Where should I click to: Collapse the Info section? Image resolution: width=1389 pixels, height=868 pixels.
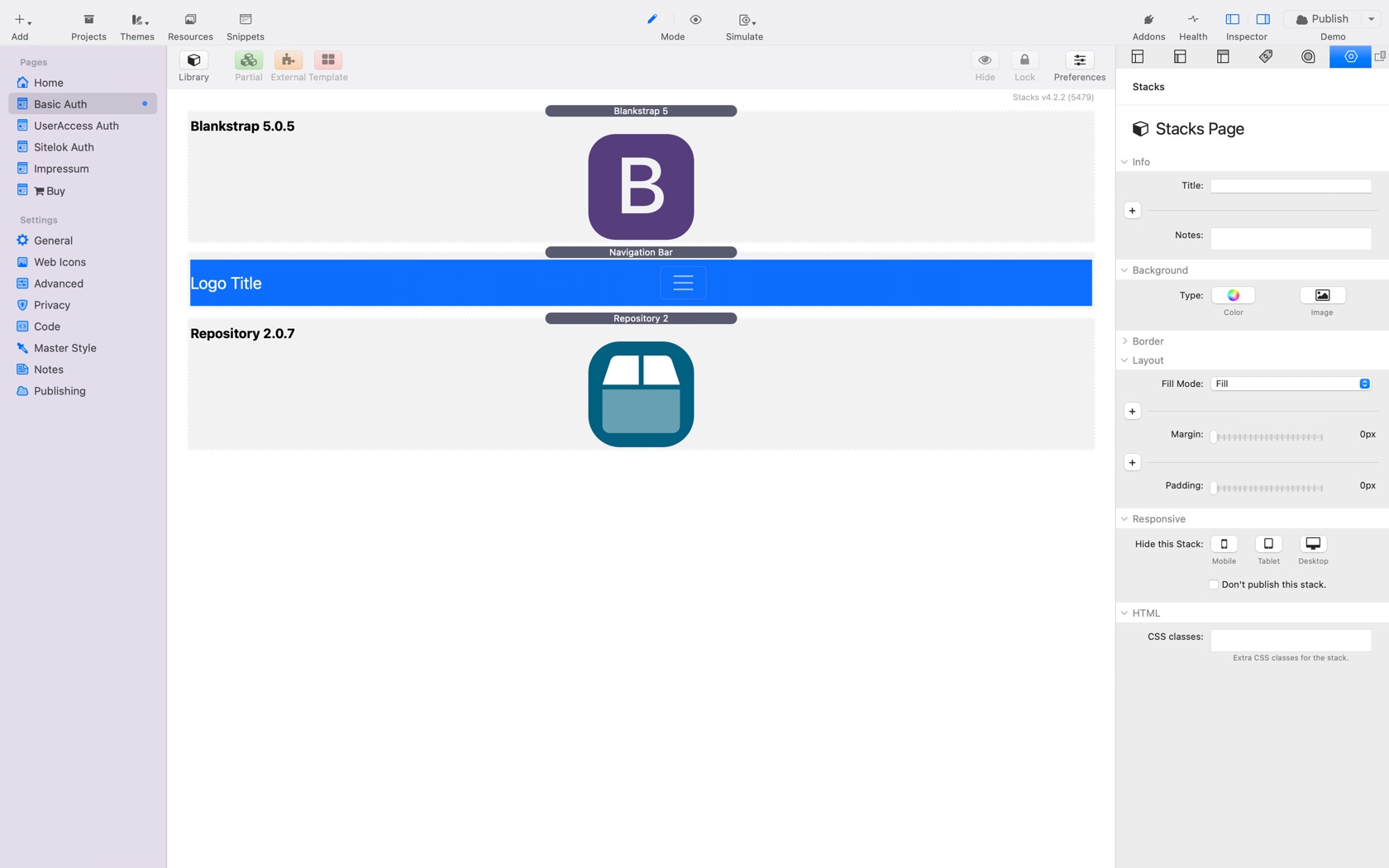click(x=1124, y=162)
